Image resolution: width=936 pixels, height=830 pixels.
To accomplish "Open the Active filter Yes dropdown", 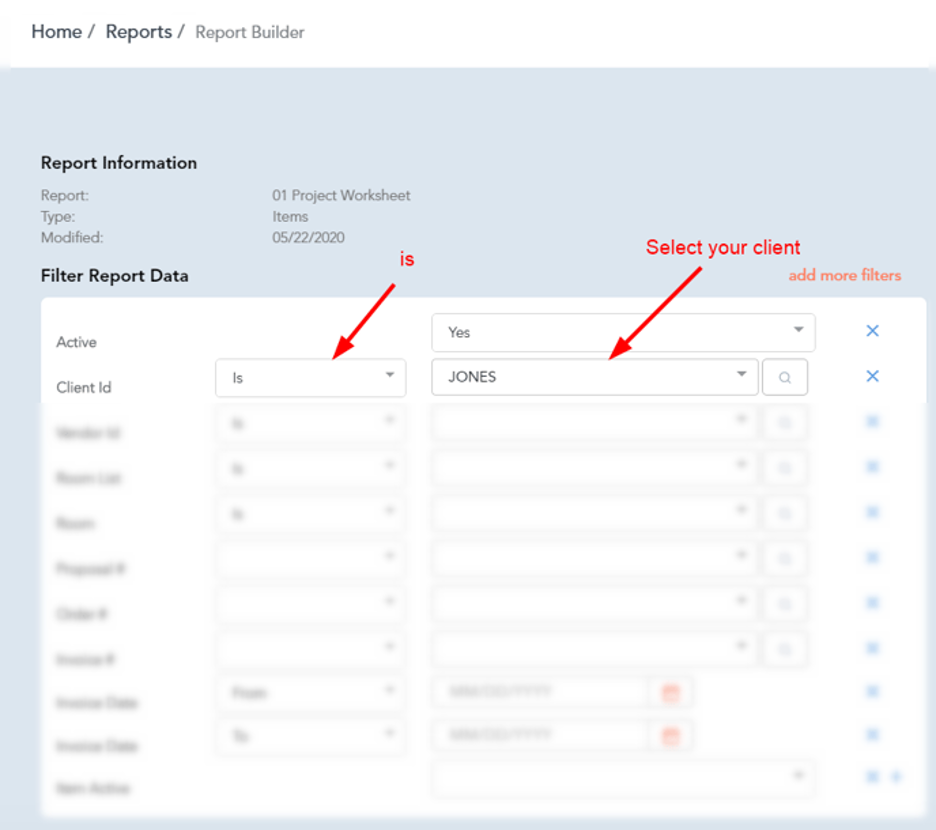I will coord(623,333).
